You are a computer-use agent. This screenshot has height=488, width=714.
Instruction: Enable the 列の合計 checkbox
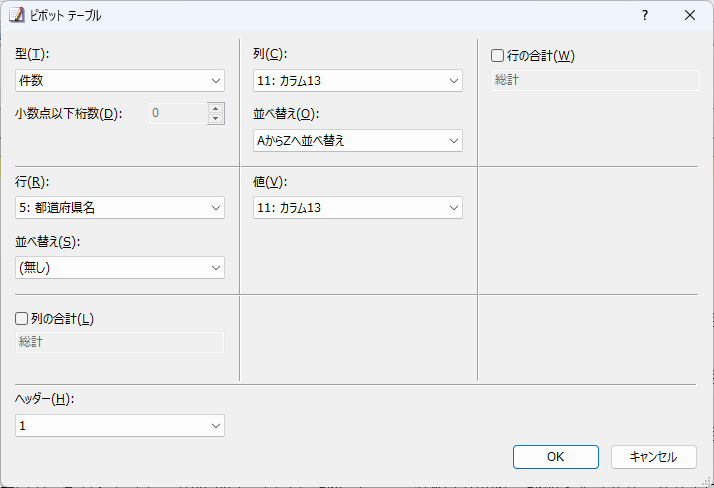click(x=22, y=318)
